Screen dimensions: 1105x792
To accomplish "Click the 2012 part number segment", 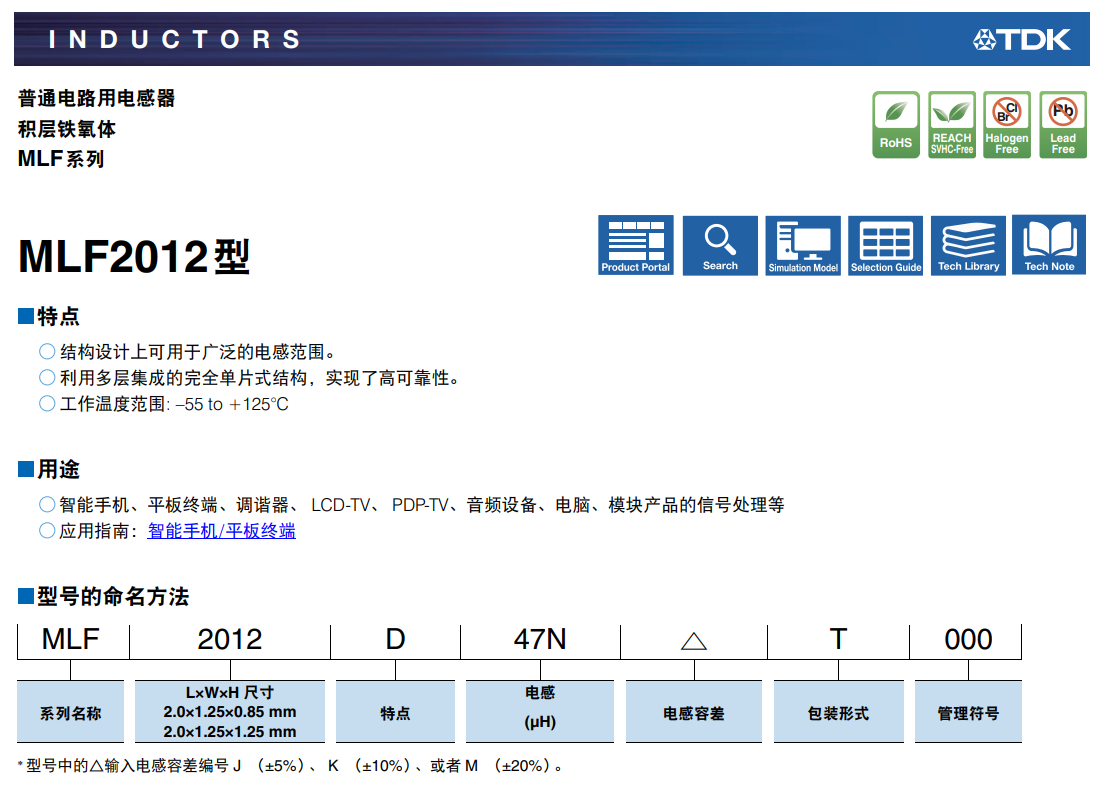I will (230, 640).
